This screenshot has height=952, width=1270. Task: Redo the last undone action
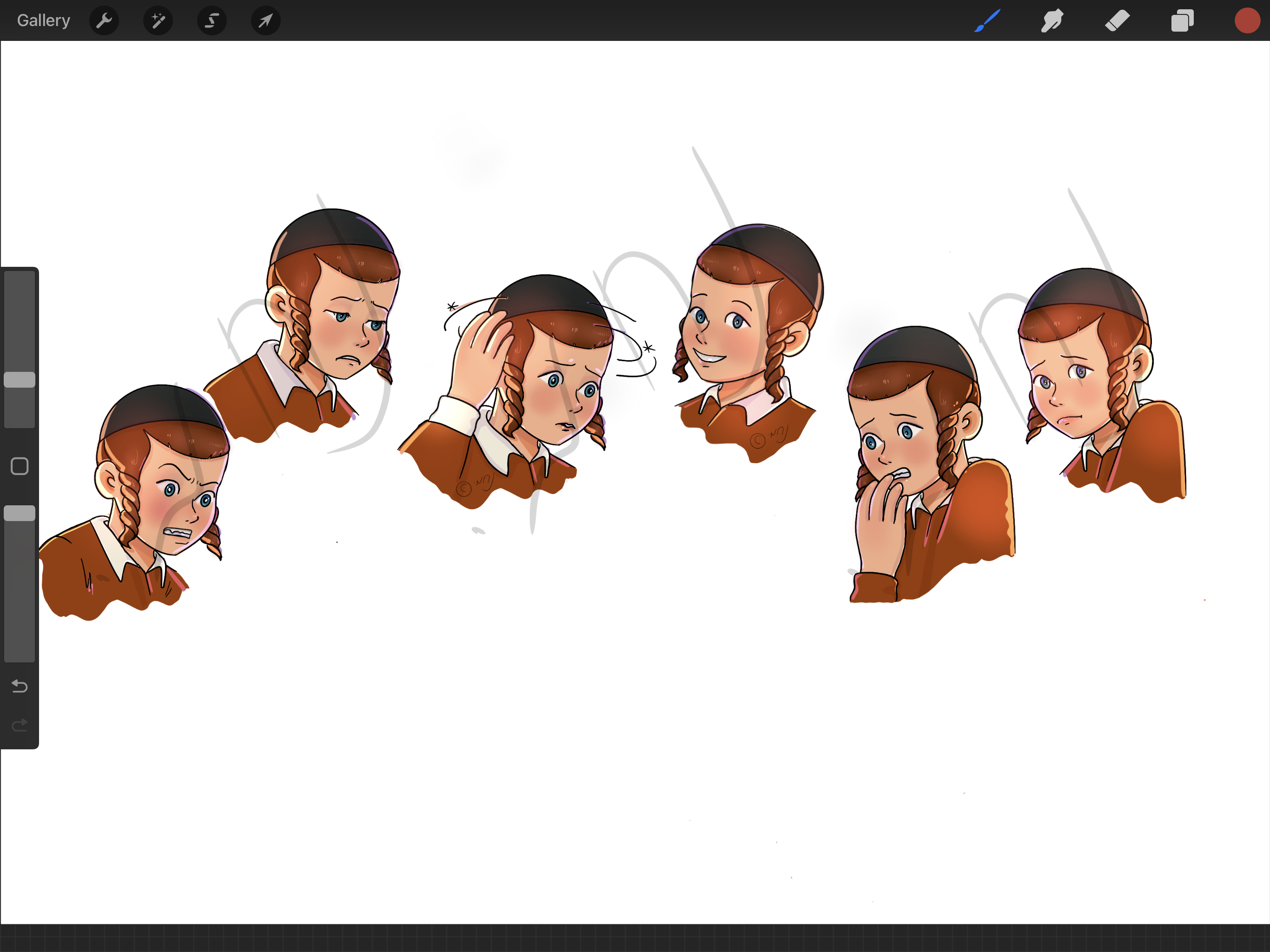(x=20, y=725)
